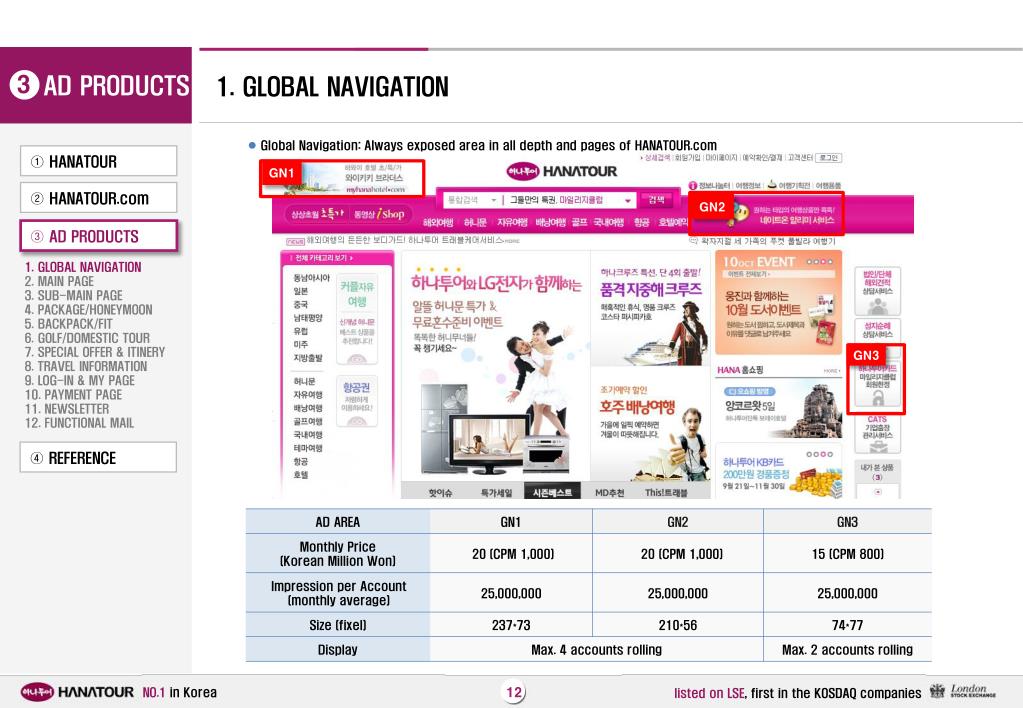Click the 검색 search button
The image size is (1023, 708).
point(656,200)
